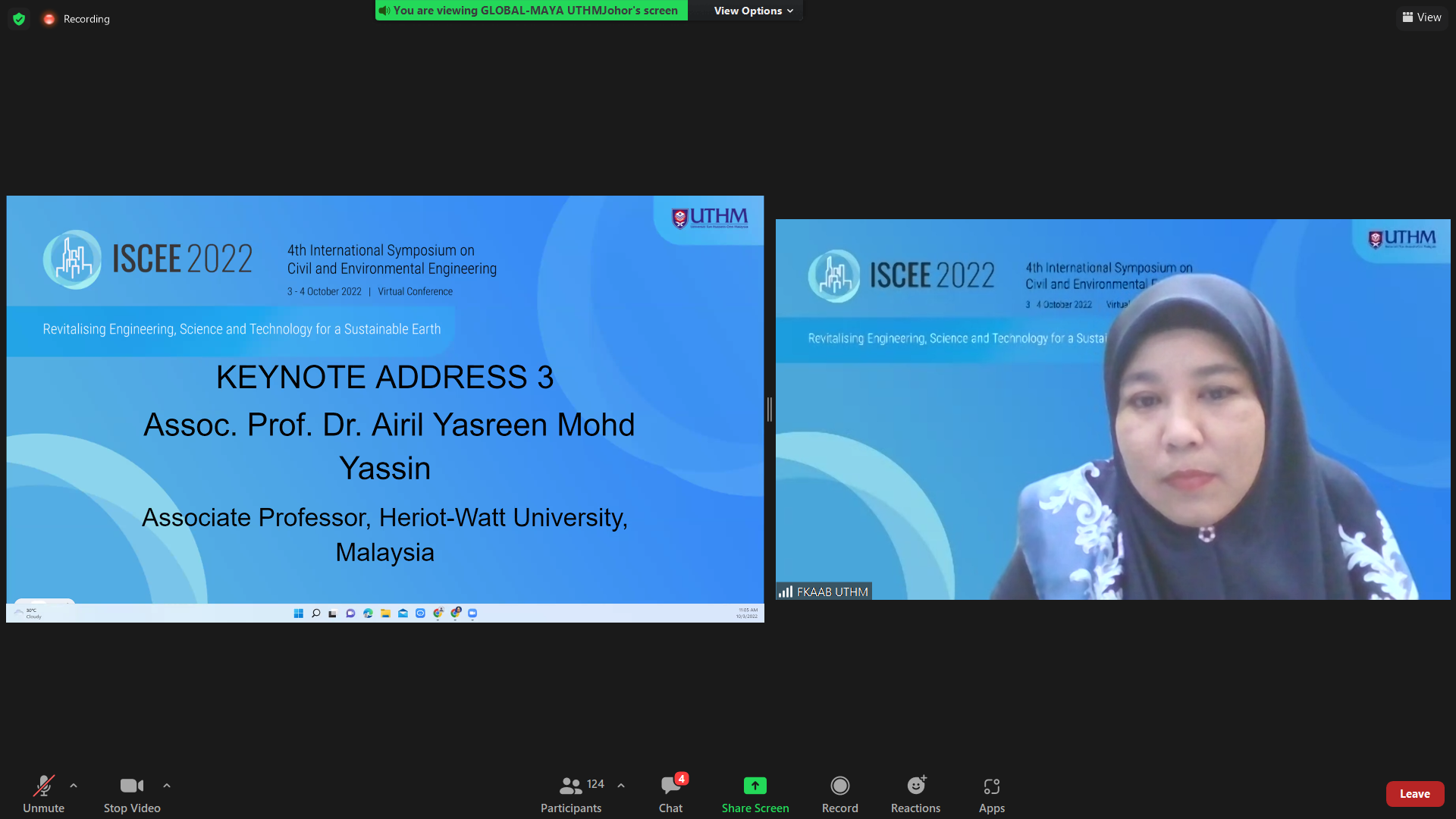The image size is (1456, 819).
Task: Click the green Share Screen button
Action: pyautogui.click(x=755, y=794)
